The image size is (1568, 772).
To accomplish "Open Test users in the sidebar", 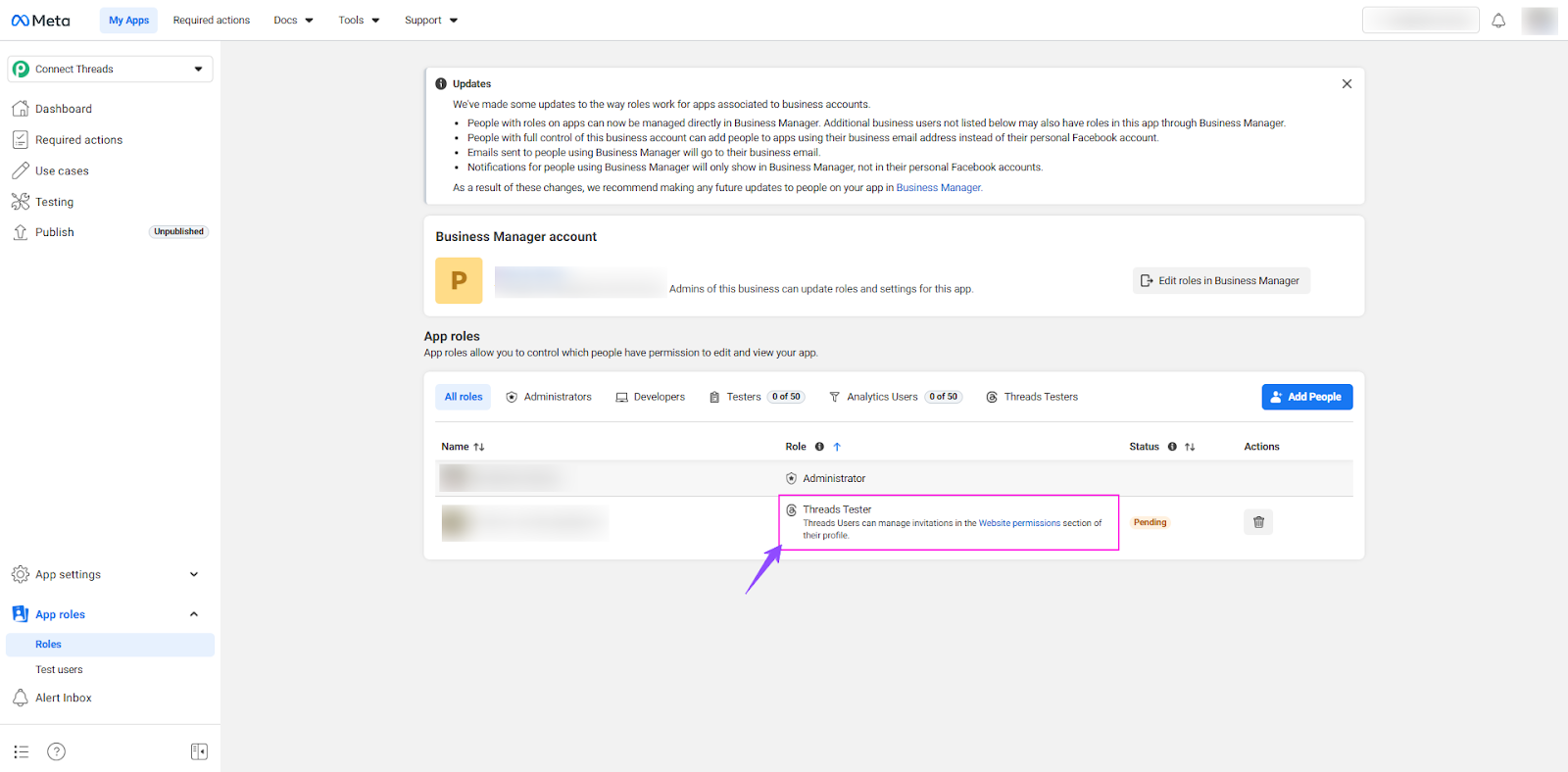I will 59,670.
